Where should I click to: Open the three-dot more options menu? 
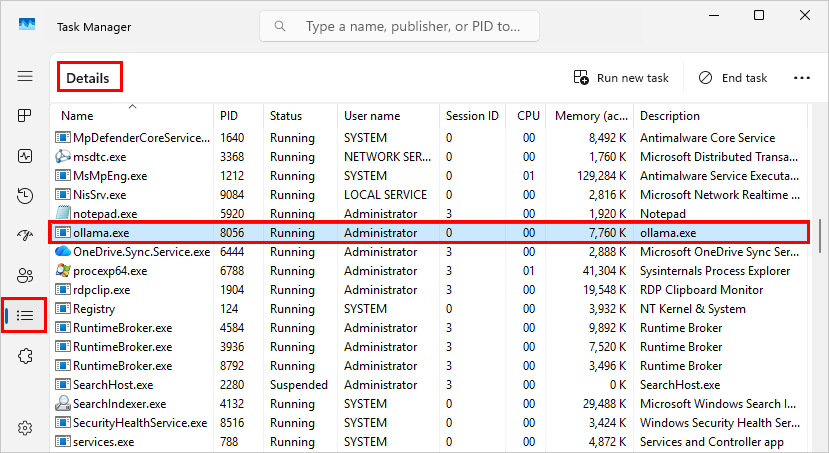[801, 77]
